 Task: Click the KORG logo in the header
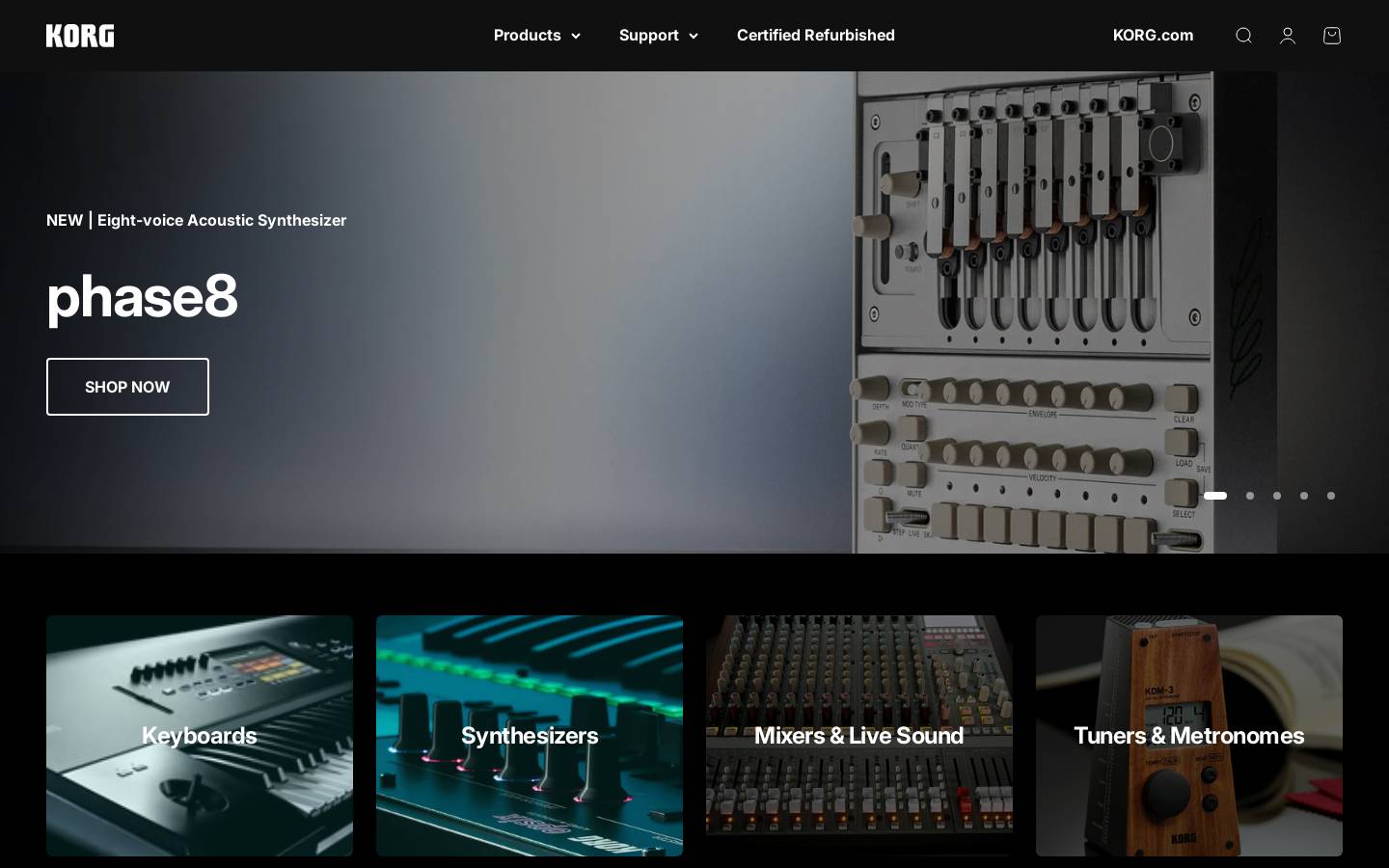(x=80, y=36)
